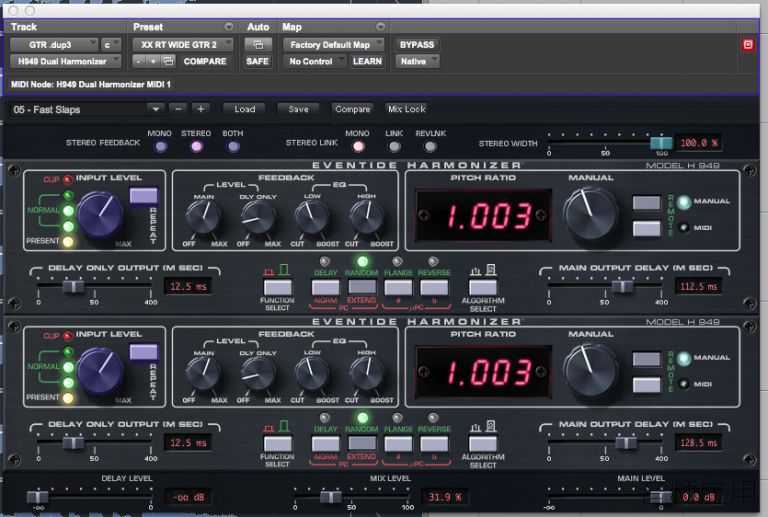Click the bottom unit Low EQ knob
This screenshot has height=517, width=768.
[x=311, y=374]
